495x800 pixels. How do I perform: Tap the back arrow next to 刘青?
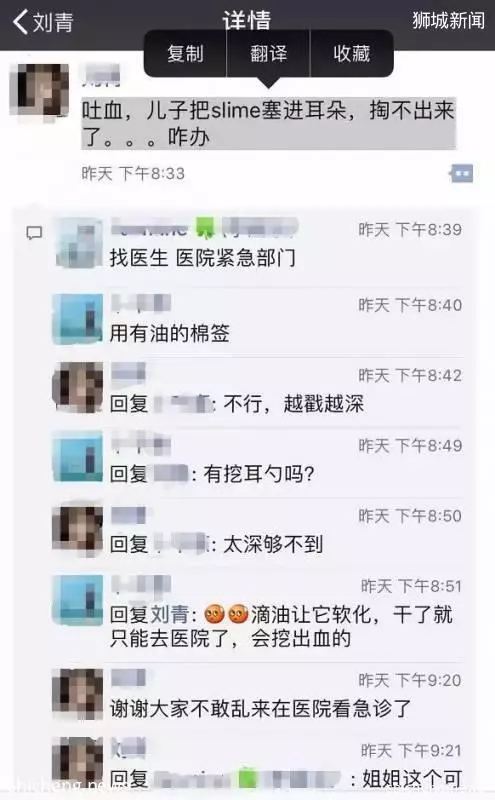coord(20,22)
